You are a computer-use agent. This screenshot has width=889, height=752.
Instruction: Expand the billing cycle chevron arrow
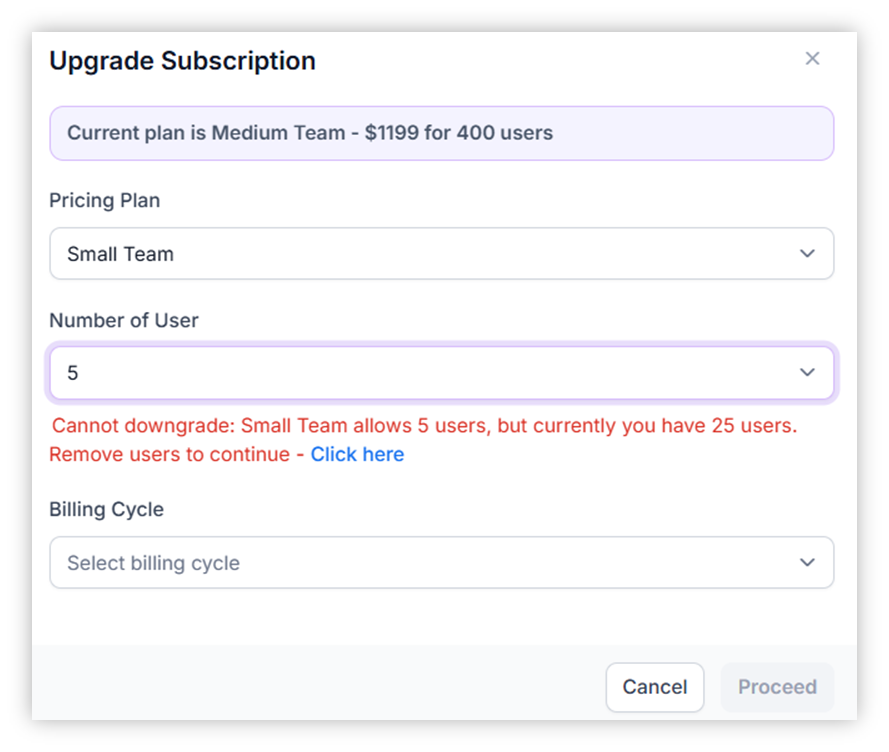807,563
